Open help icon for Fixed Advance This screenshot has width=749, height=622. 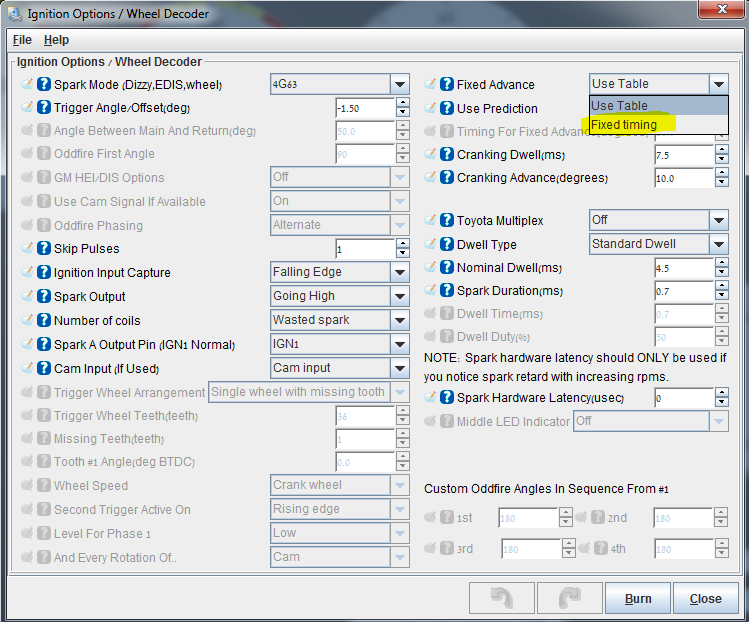point(447,84)
